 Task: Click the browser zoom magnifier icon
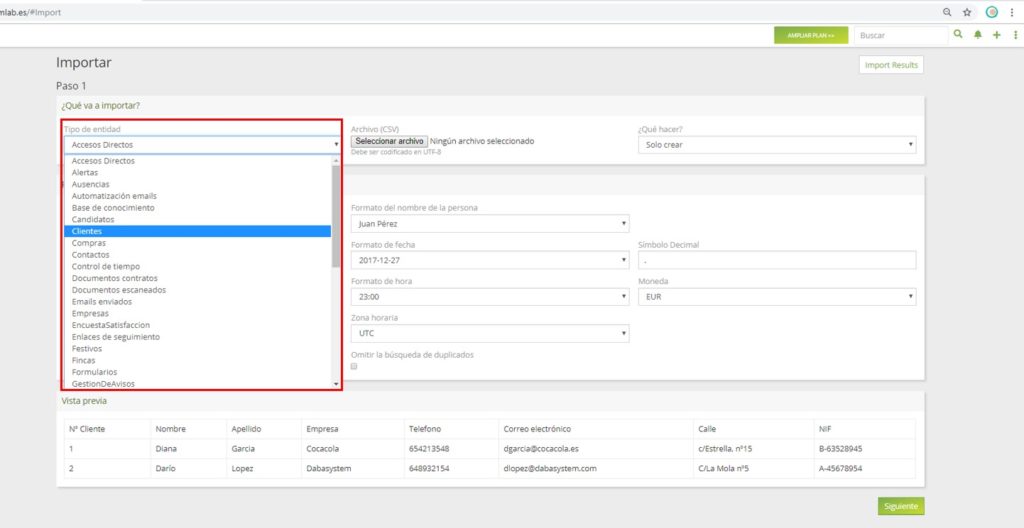947,12
